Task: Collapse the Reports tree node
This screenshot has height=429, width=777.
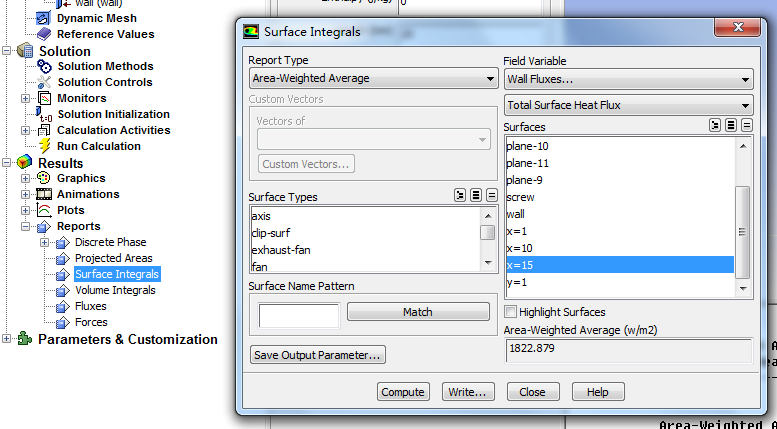Action: pyautogui.click(x=25, y=226)
